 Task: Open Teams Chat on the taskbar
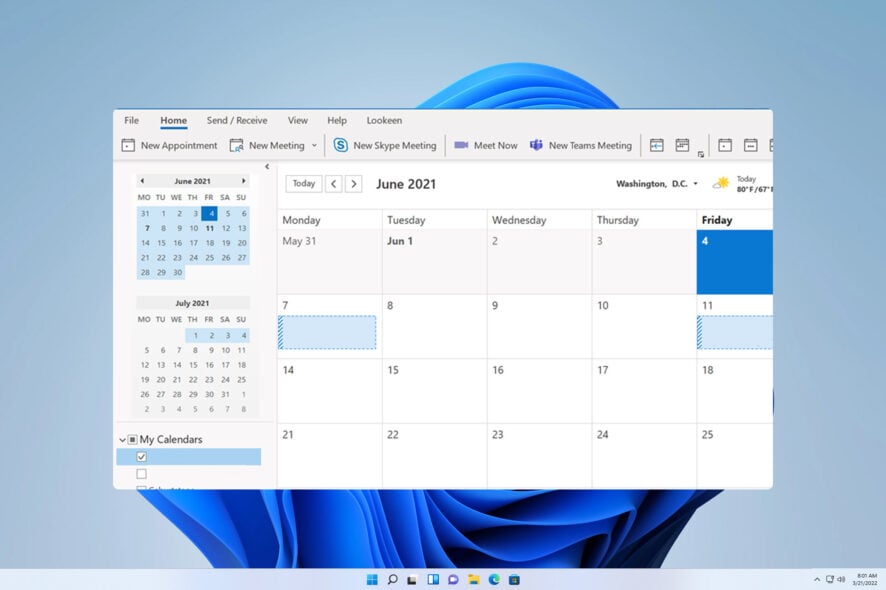click(453, 579)
